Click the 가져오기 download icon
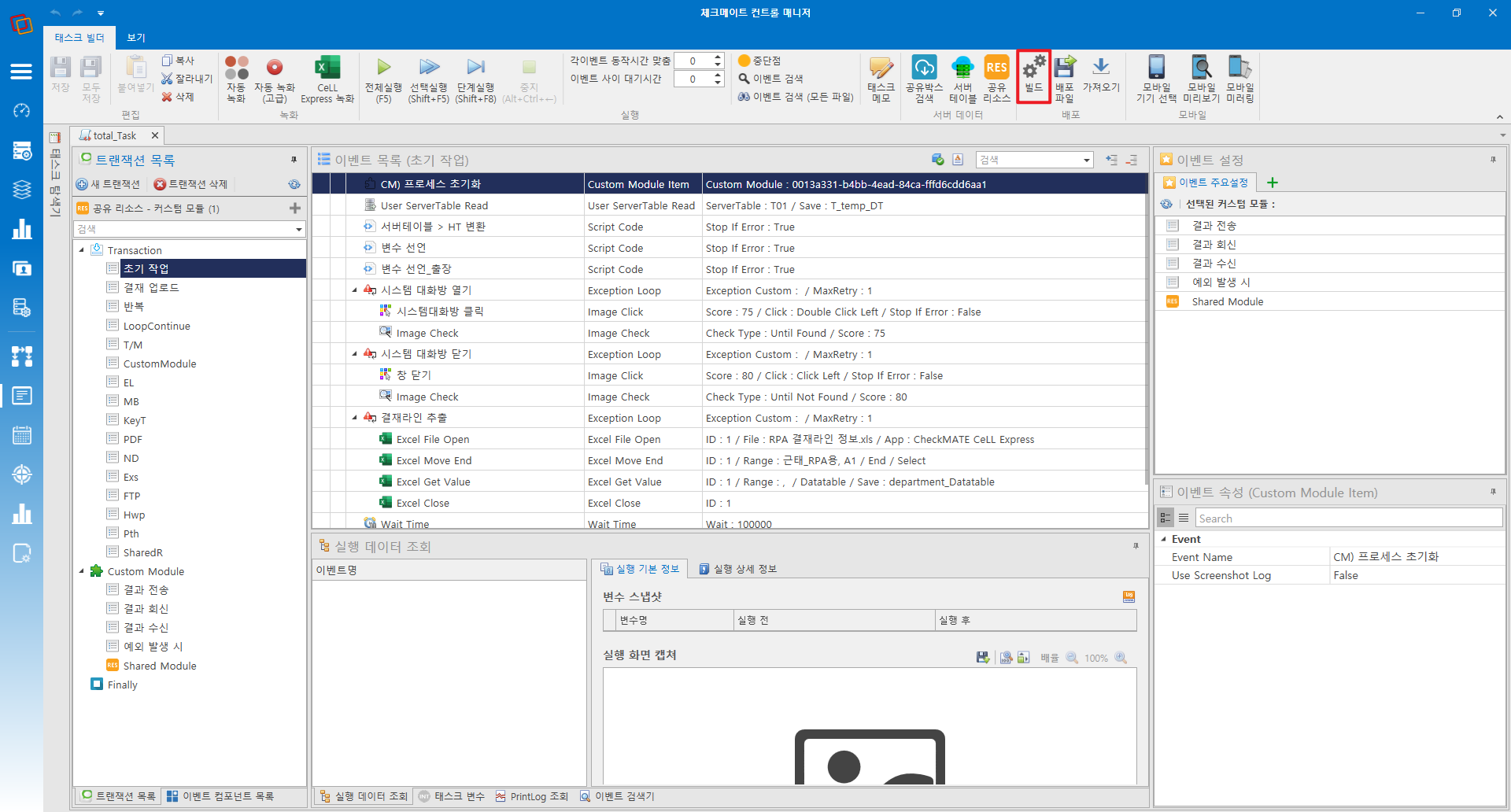The width and height of the screenshot is (1511, 812). pos(1101,67)
